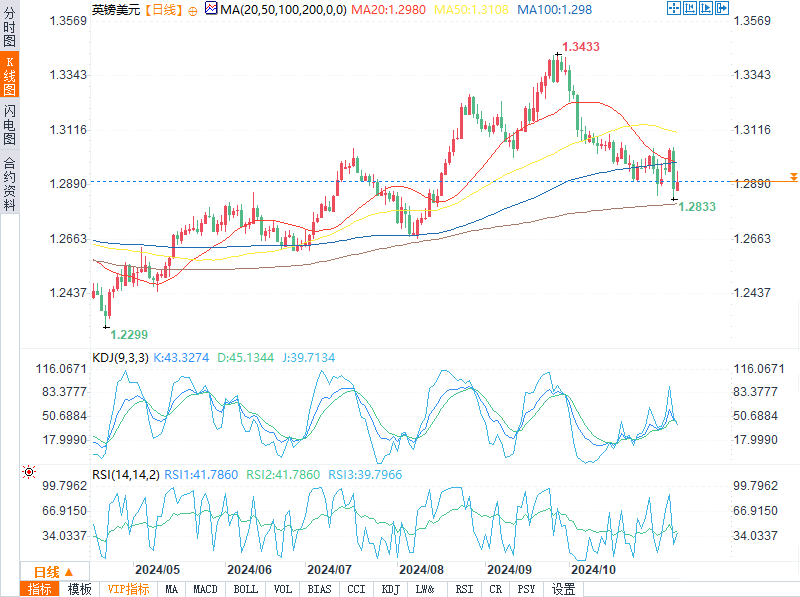Image resolution: width=800 pixels, height=597 pixels.
Task: Open the VIP指标 tab
Action: [x=127, y=589]
